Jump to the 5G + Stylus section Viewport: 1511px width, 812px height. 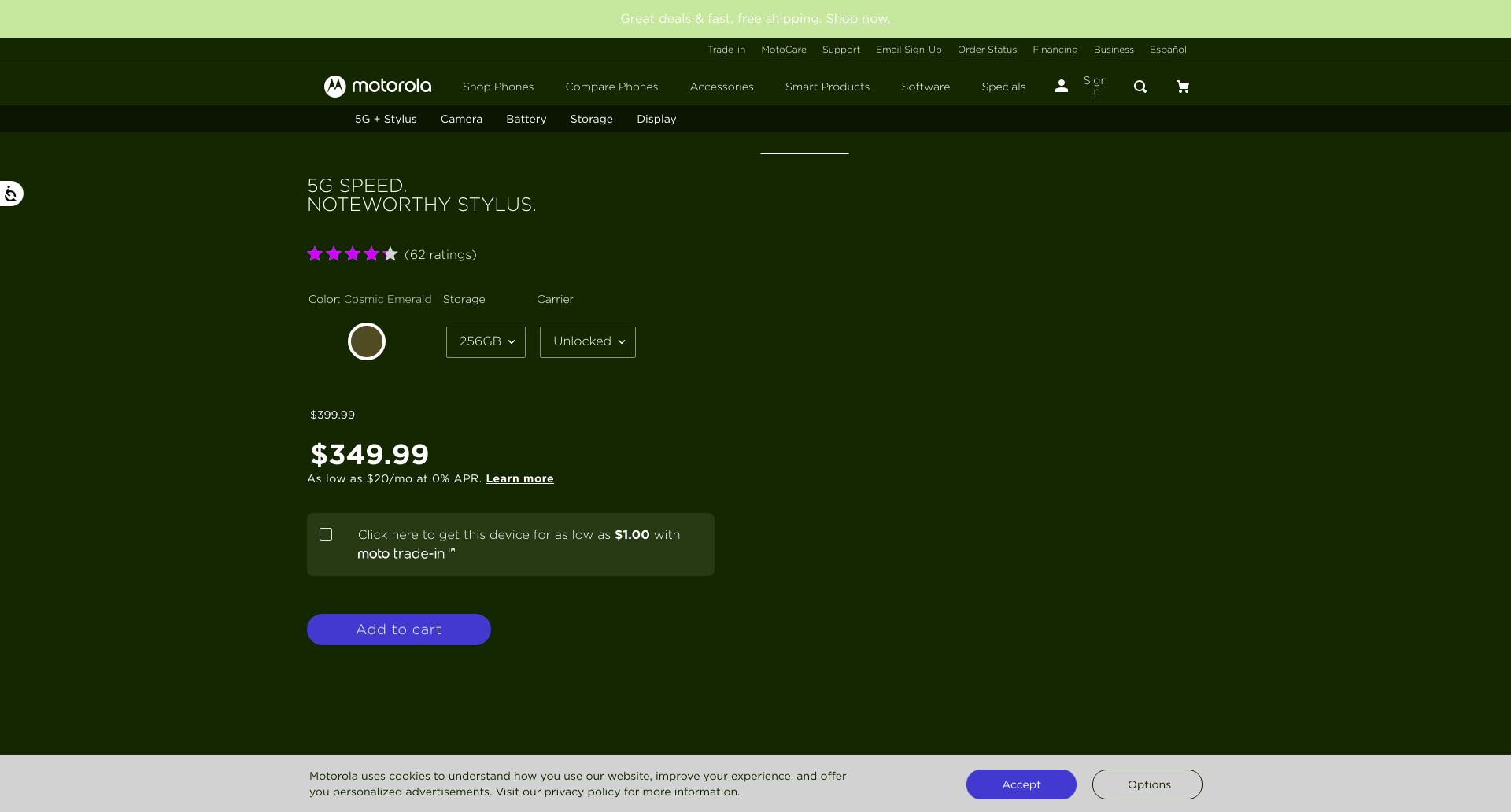[386, 119]
